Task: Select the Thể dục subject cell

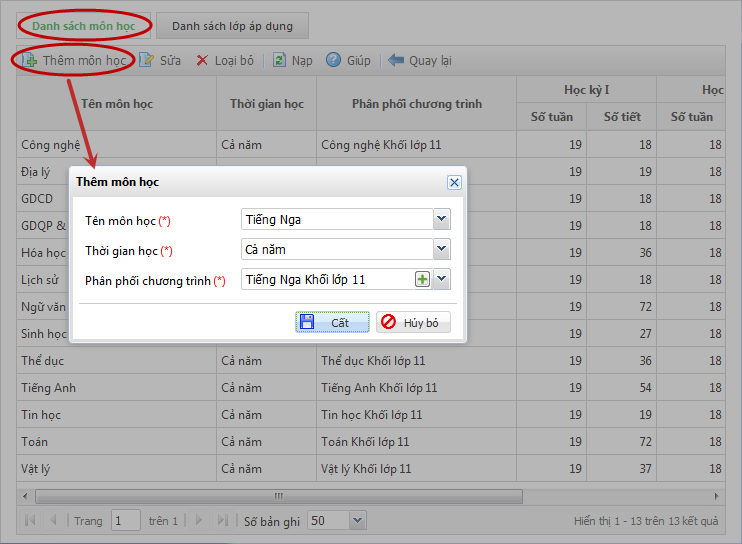Action: pos(116,360)
